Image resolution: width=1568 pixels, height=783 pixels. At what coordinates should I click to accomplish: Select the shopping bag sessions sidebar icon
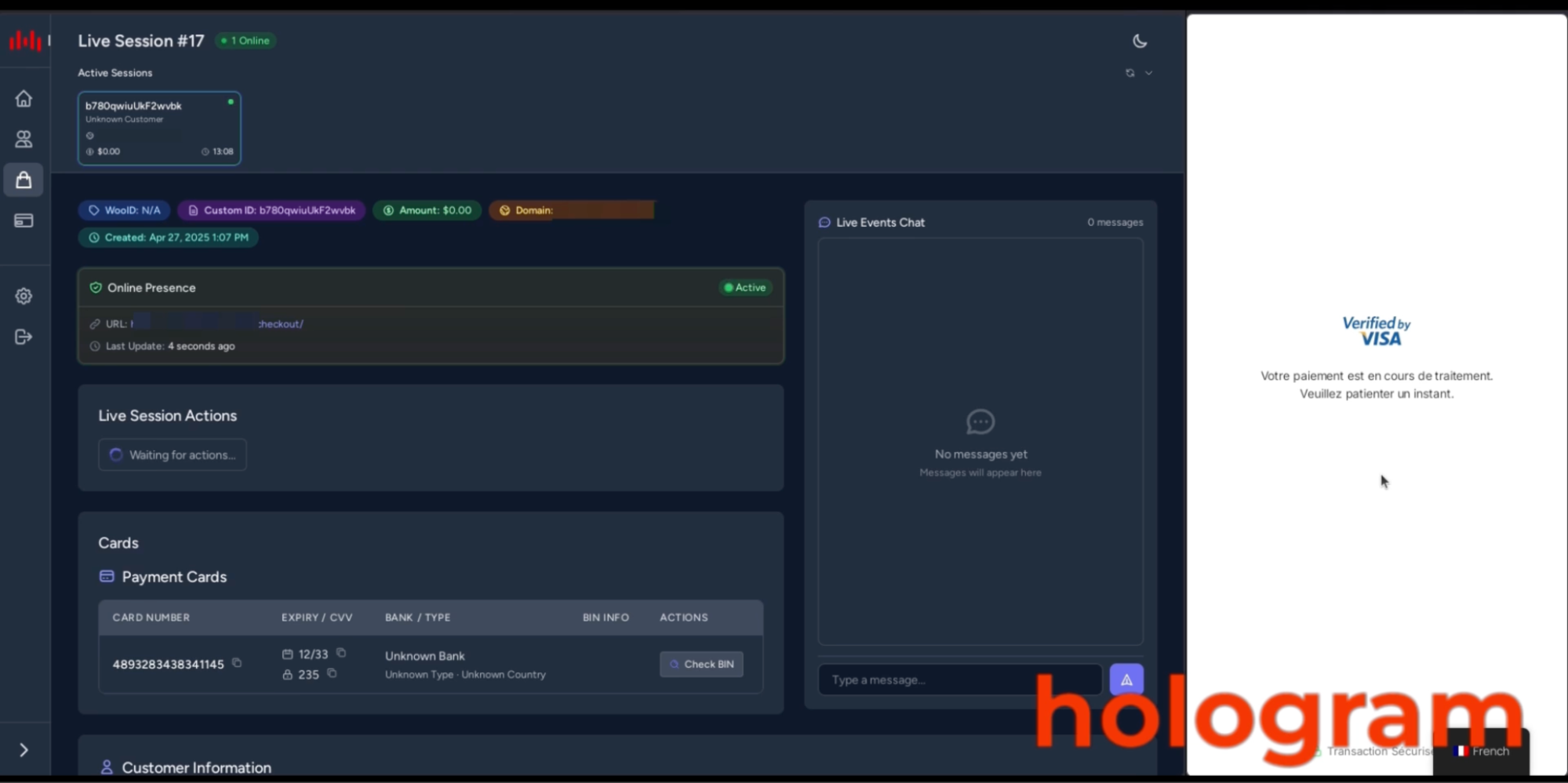point(24,180)
